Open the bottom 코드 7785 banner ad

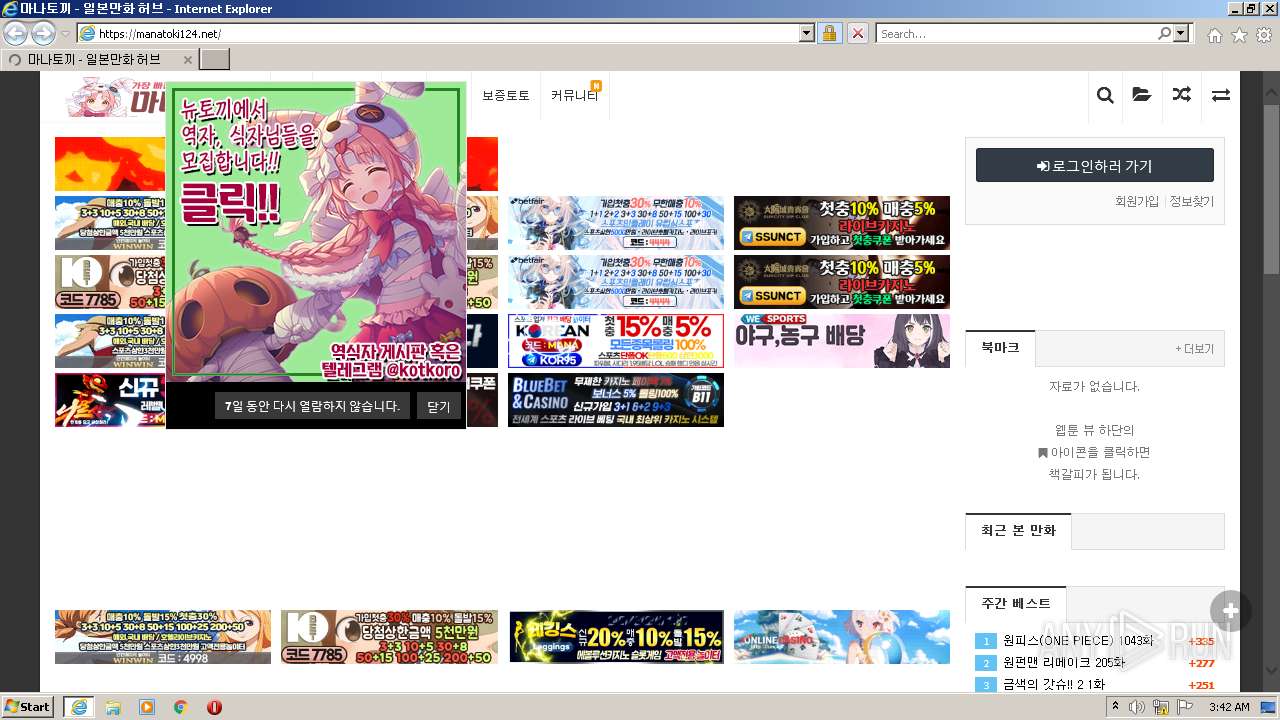click(389, 637)
